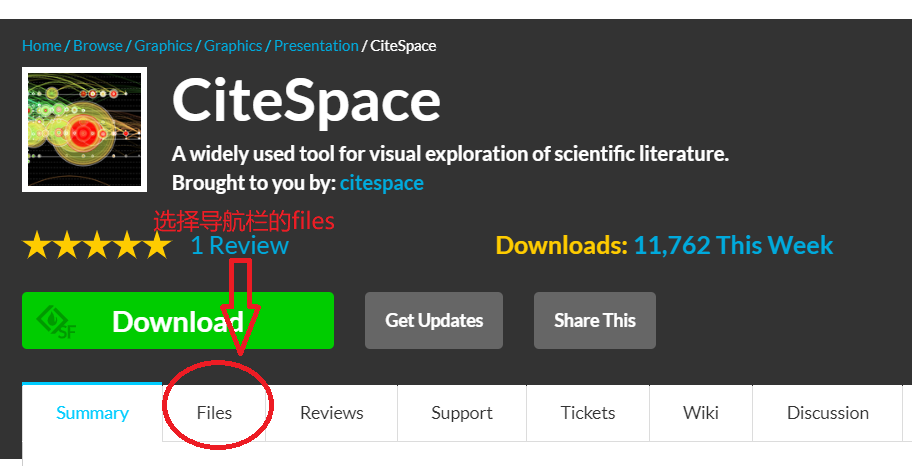Click the CiteSpace project logo thumbnail
Viewport: 912px width, 466px height.
coord(84,129)
